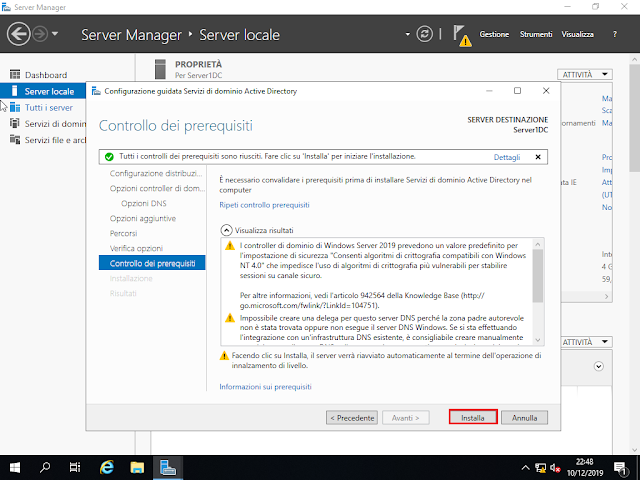This screenshot has height=480, width=640.
Task: Click the muted volume tray icon
Action: (555, 468)
